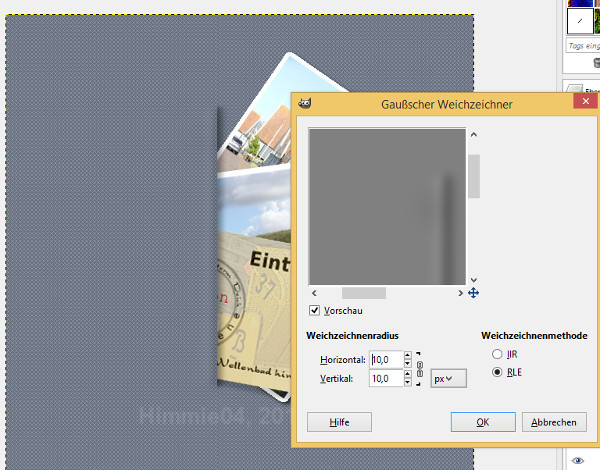
Task: Click the trash icon below the tags field
Action: tap(597, 62)
